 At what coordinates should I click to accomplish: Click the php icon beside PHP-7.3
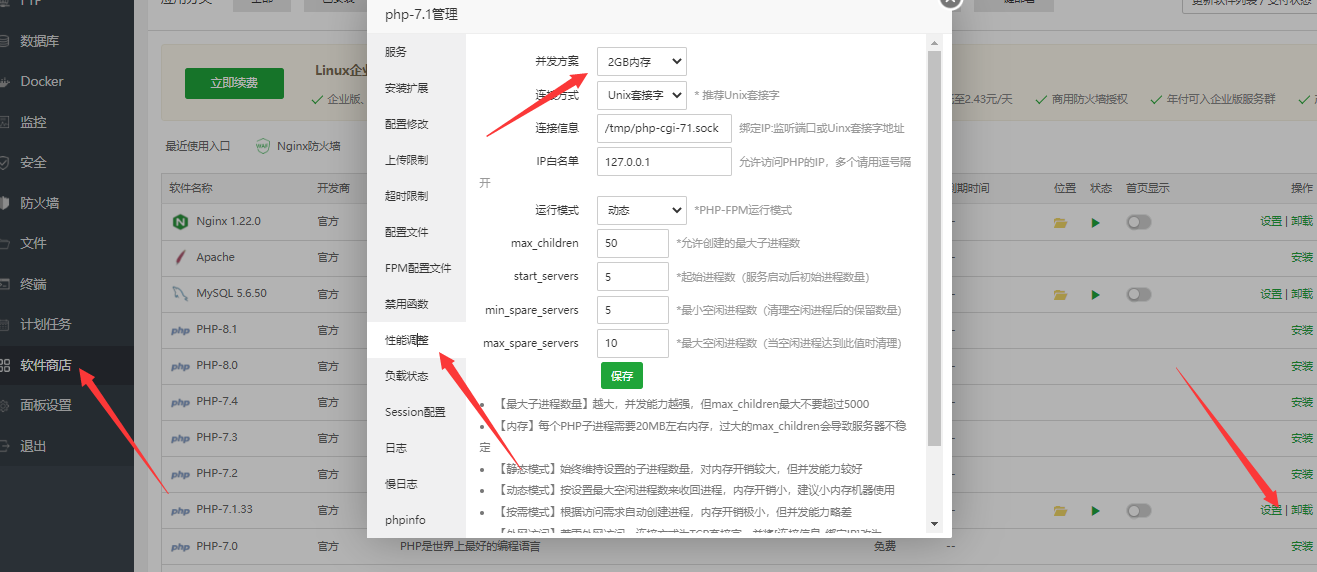181,438
